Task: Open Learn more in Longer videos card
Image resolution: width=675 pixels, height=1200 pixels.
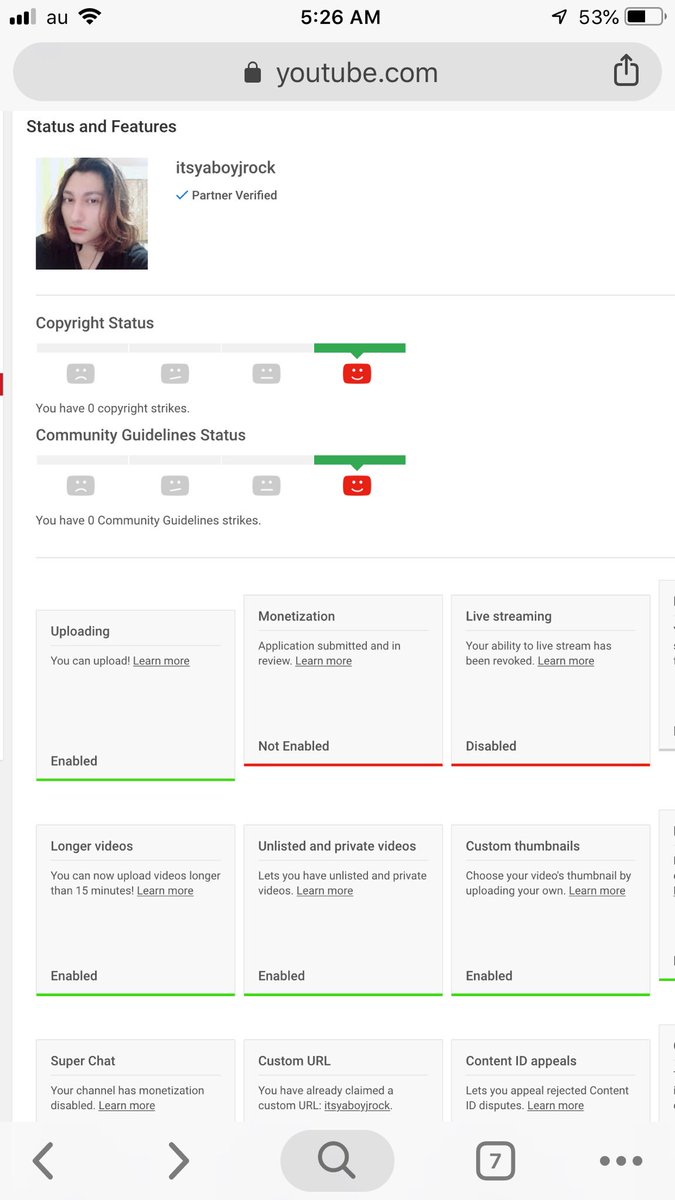Action: 165,891
